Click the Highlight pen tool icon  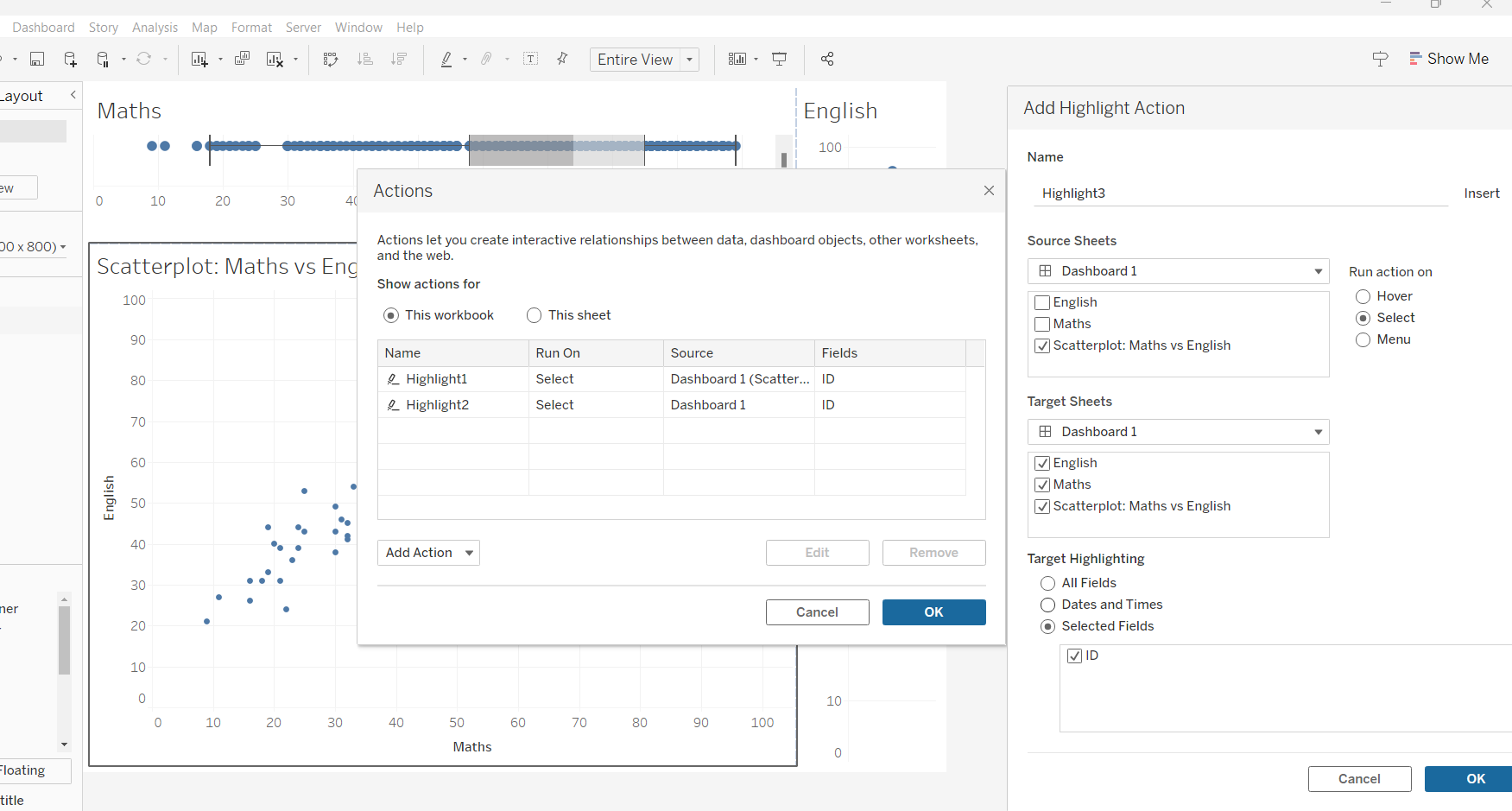click(x=446, y=59)
